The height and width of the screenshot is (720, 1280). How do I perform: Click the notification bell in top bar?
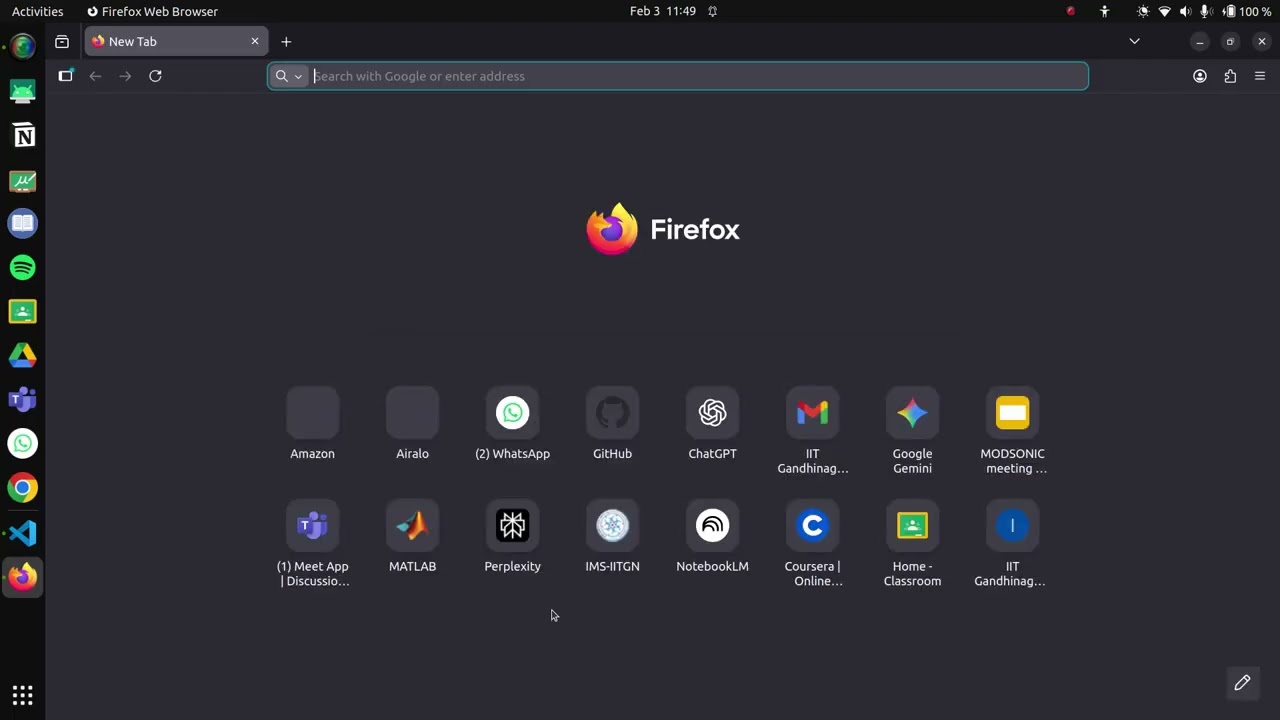[x=713, y=12]
